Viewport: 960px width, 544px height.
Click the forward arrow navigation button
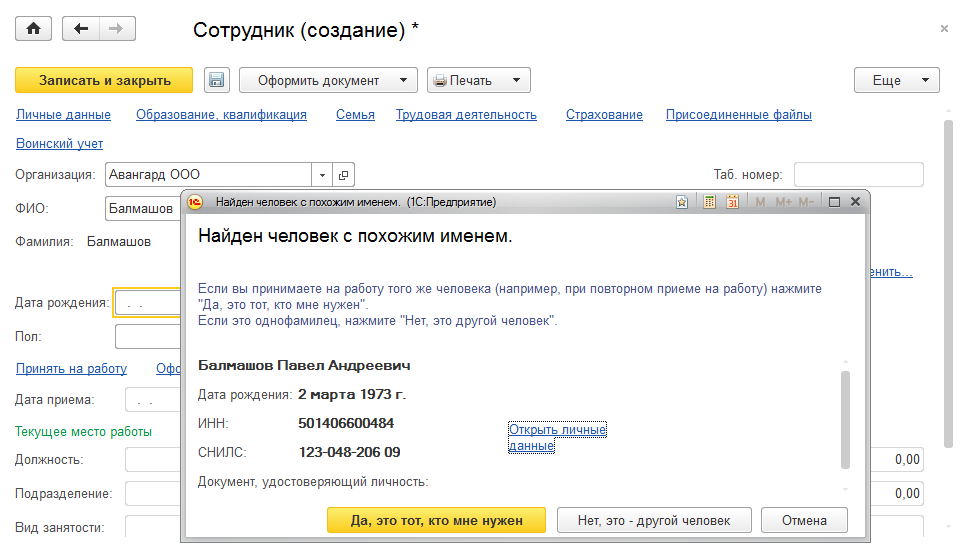pos(116,29)
